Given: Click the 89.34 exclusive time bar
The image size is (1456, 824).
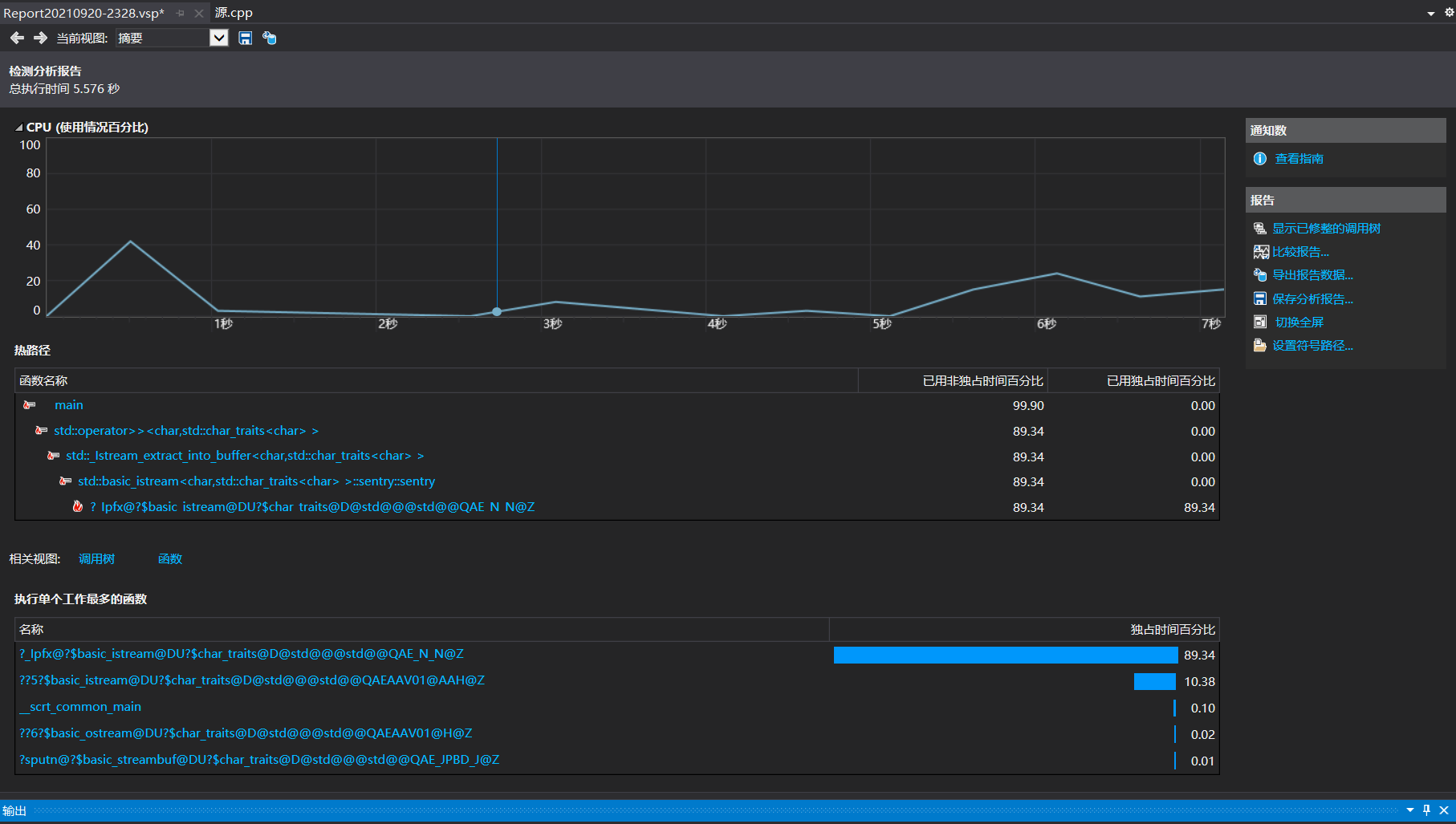Looking at the screenshot, I should pos(1005,655).
